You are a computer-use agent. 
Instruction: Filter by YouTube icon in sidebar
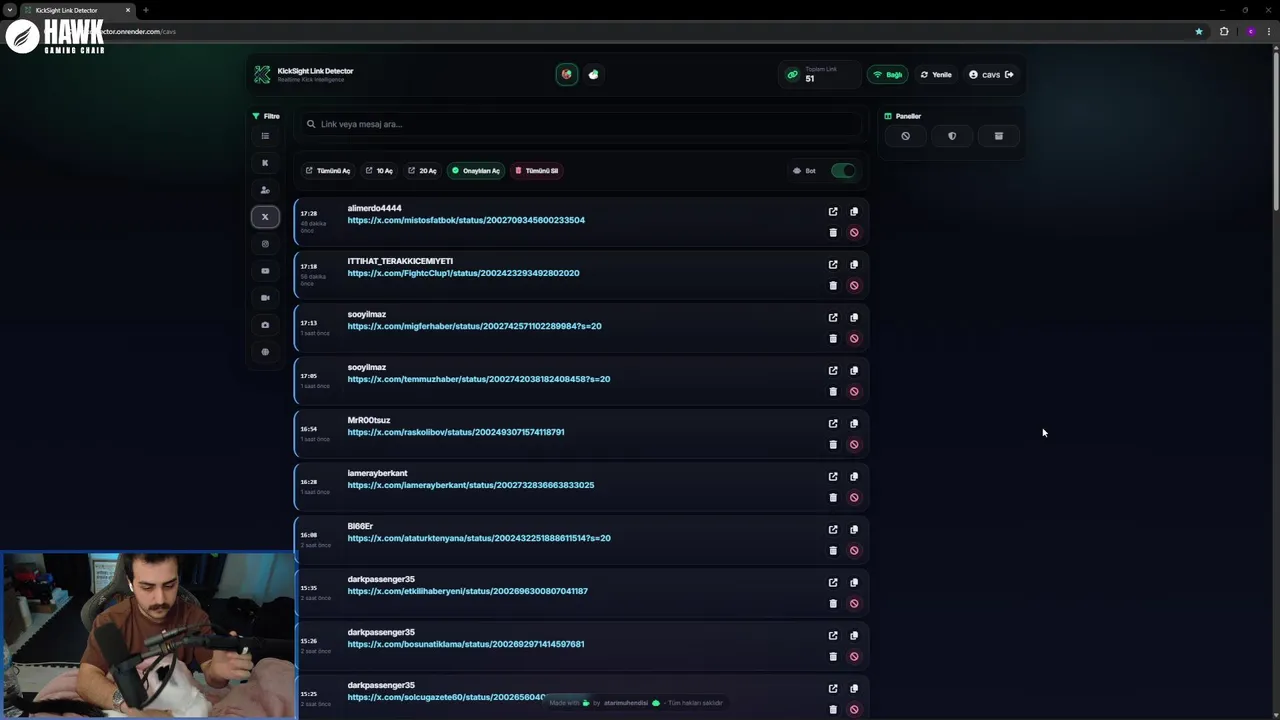(x=265, y=271)
